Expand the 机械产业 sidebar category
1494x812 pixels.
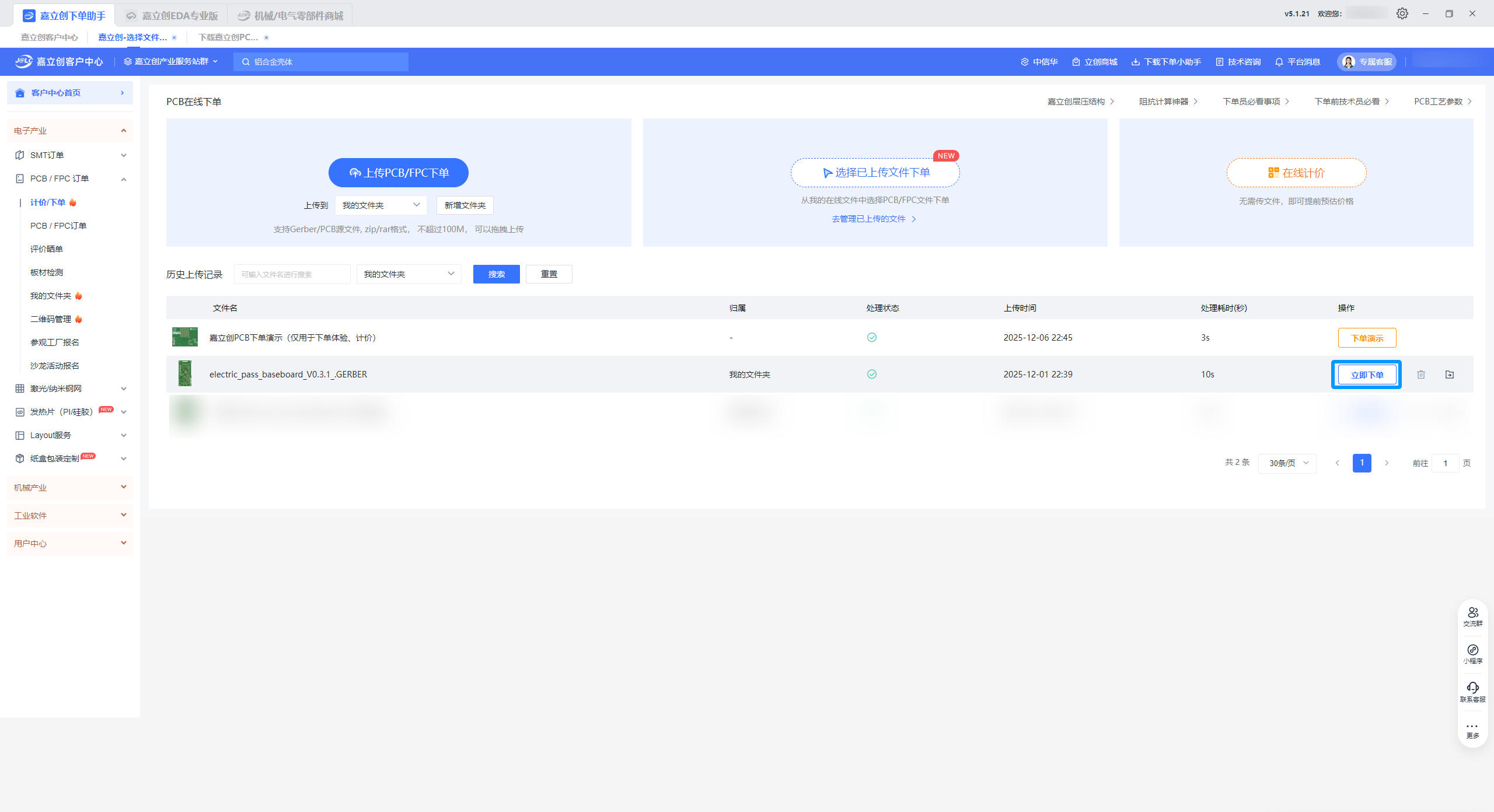tap(70, 487)
